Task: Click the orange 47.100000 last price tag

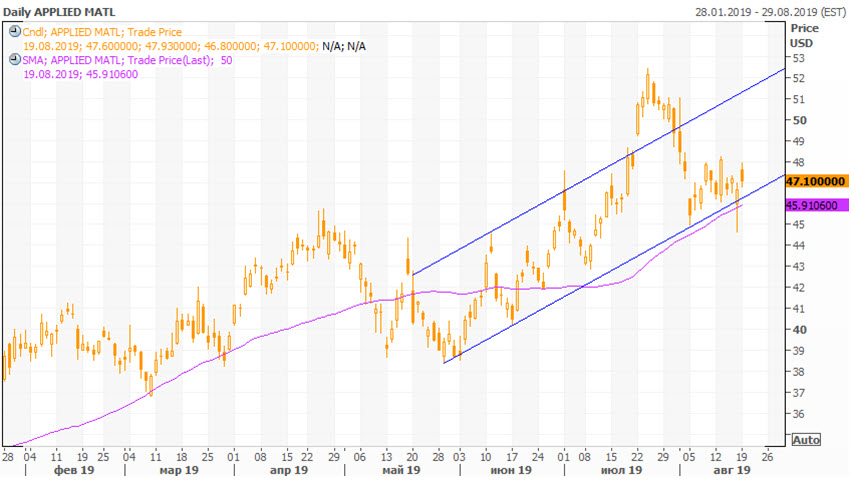Action: pyautogui.click(x=817, y=183)
